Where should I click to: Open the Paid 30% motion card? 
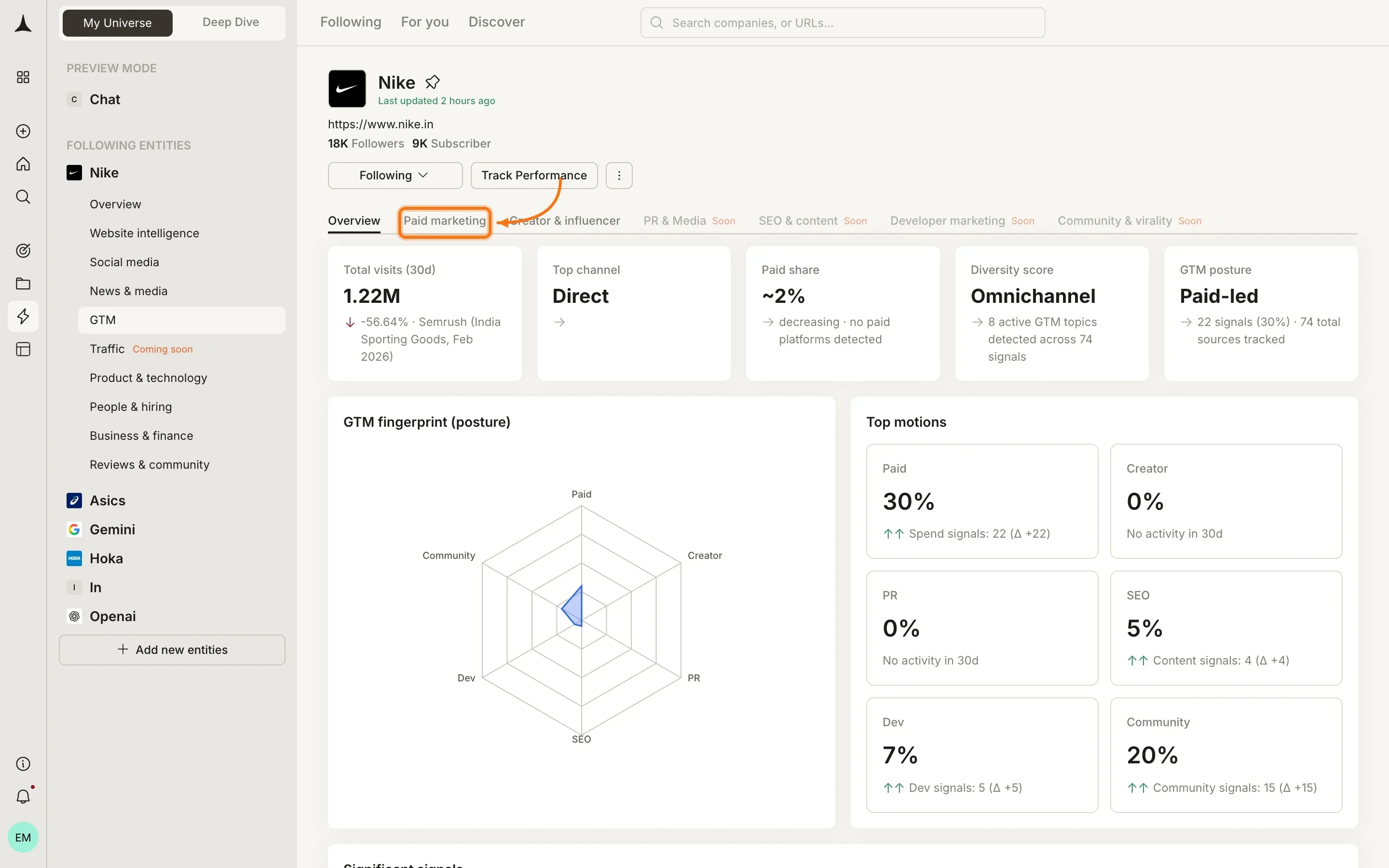click(x=982, y=501)
